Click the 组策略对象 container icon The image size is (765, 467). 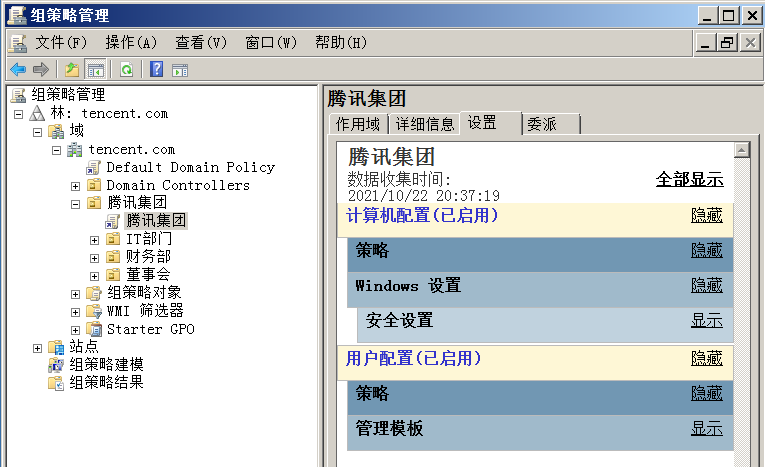[x=94, y=293]
